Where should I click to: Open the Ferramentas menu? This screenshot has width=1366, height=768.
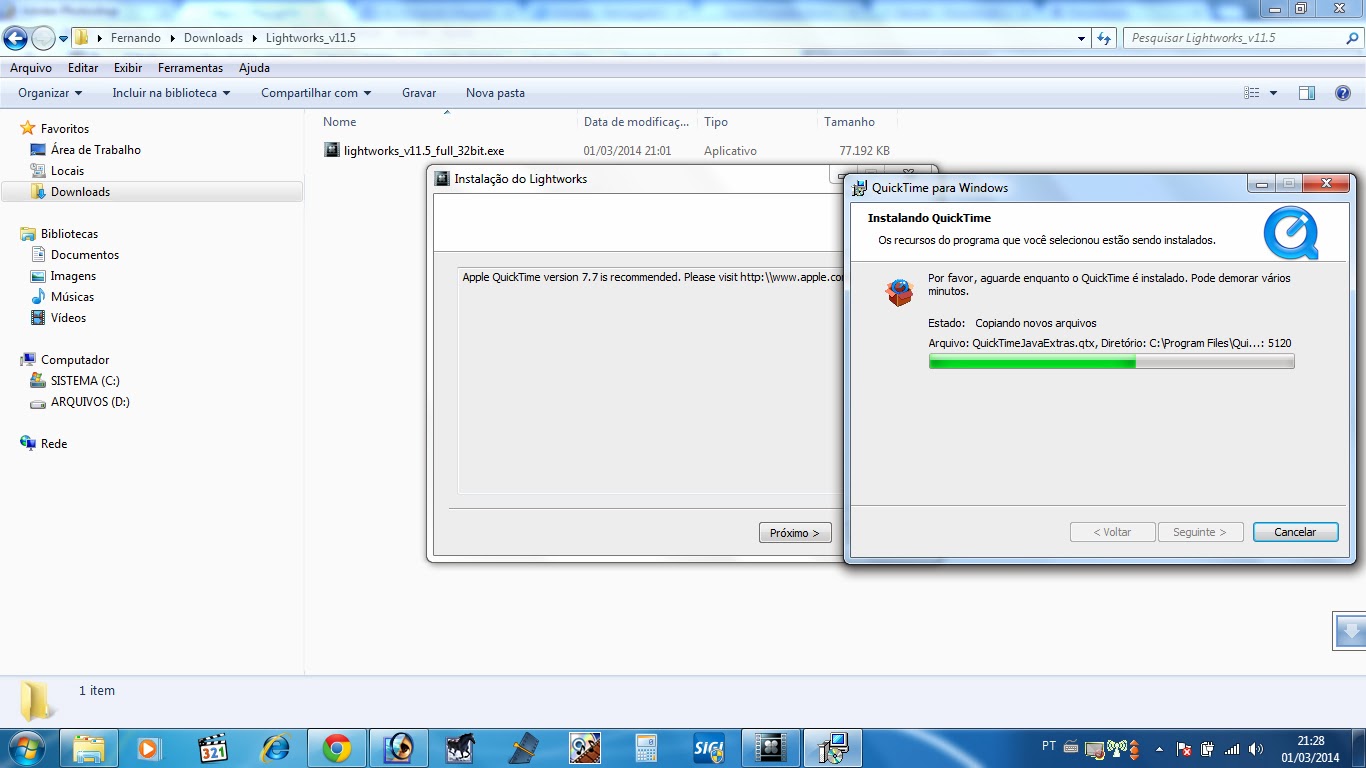[190, 68]
